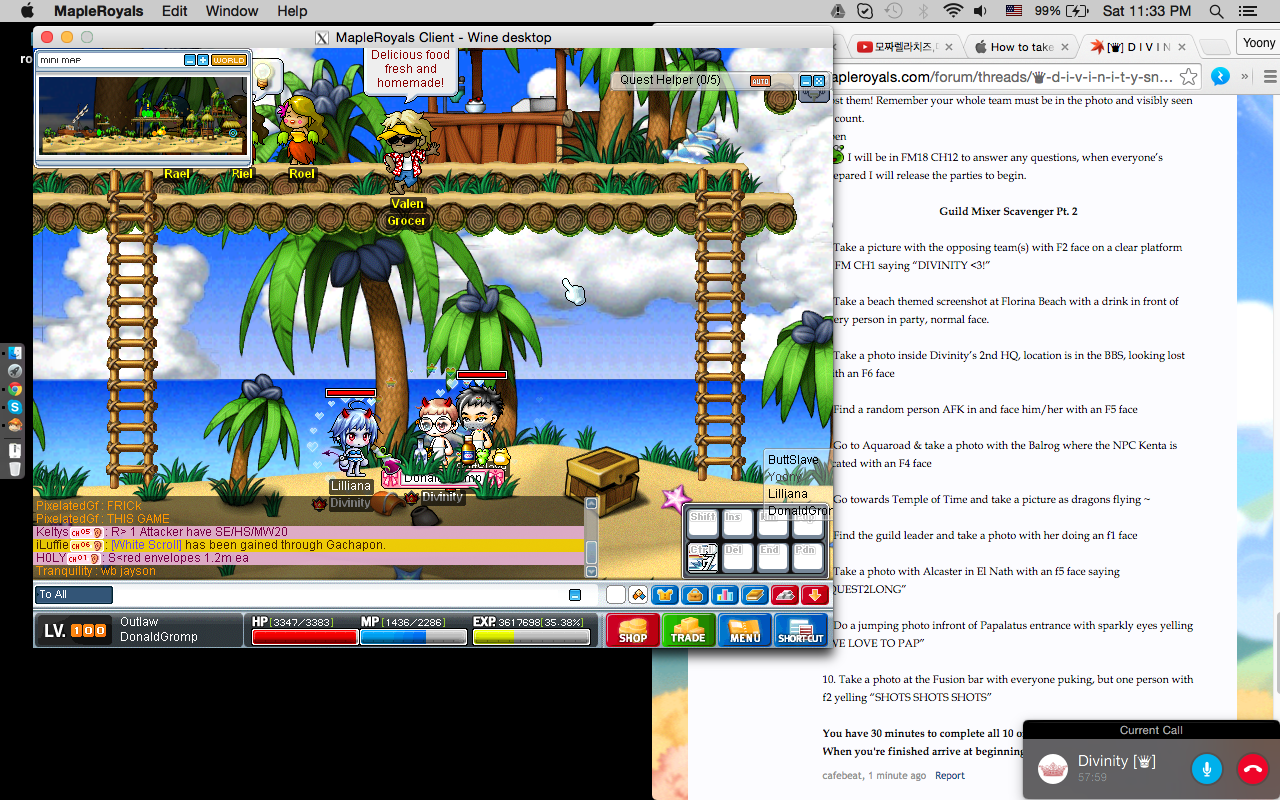The image size is (1280, 800).
Task: Click the Divinity call avatar
Action: (1053, 769)
